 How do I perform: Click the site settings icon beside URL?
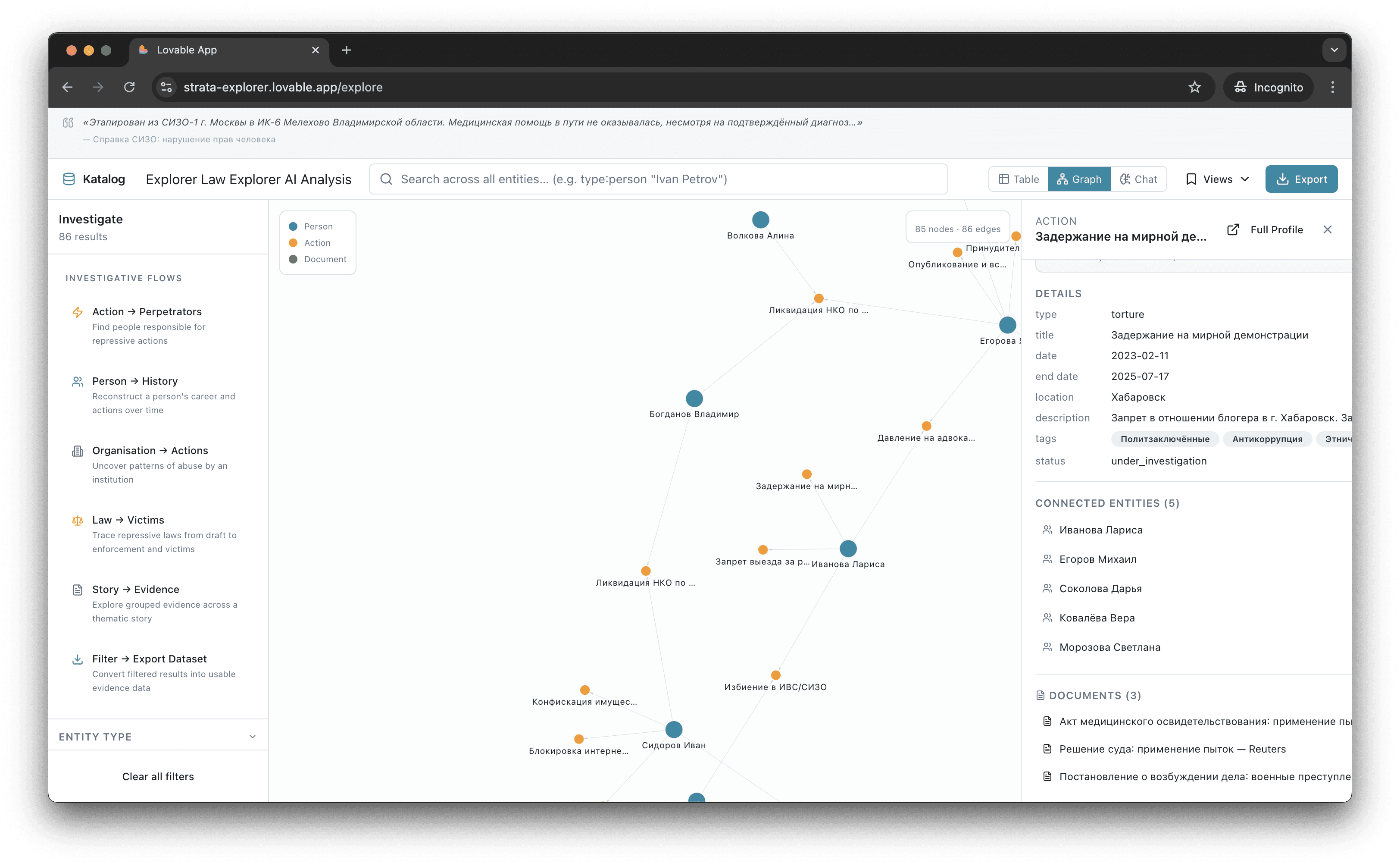coord(166,87)
